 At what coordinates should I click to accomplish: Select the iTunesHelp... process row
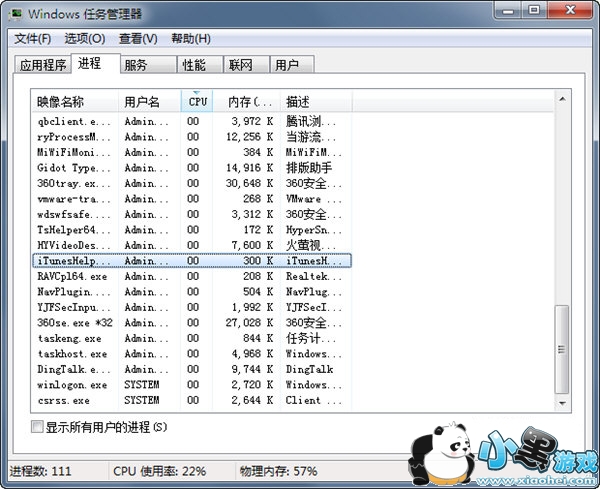click(191, 261)
